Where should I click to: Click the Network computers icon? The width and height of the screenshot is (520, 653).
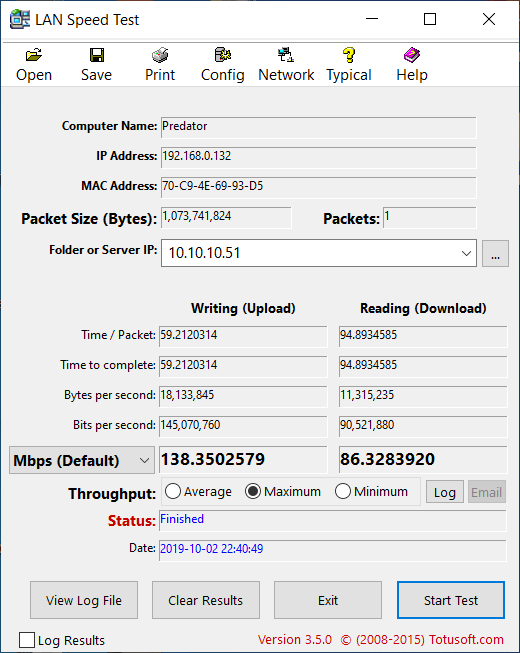(x=286, y=55)
